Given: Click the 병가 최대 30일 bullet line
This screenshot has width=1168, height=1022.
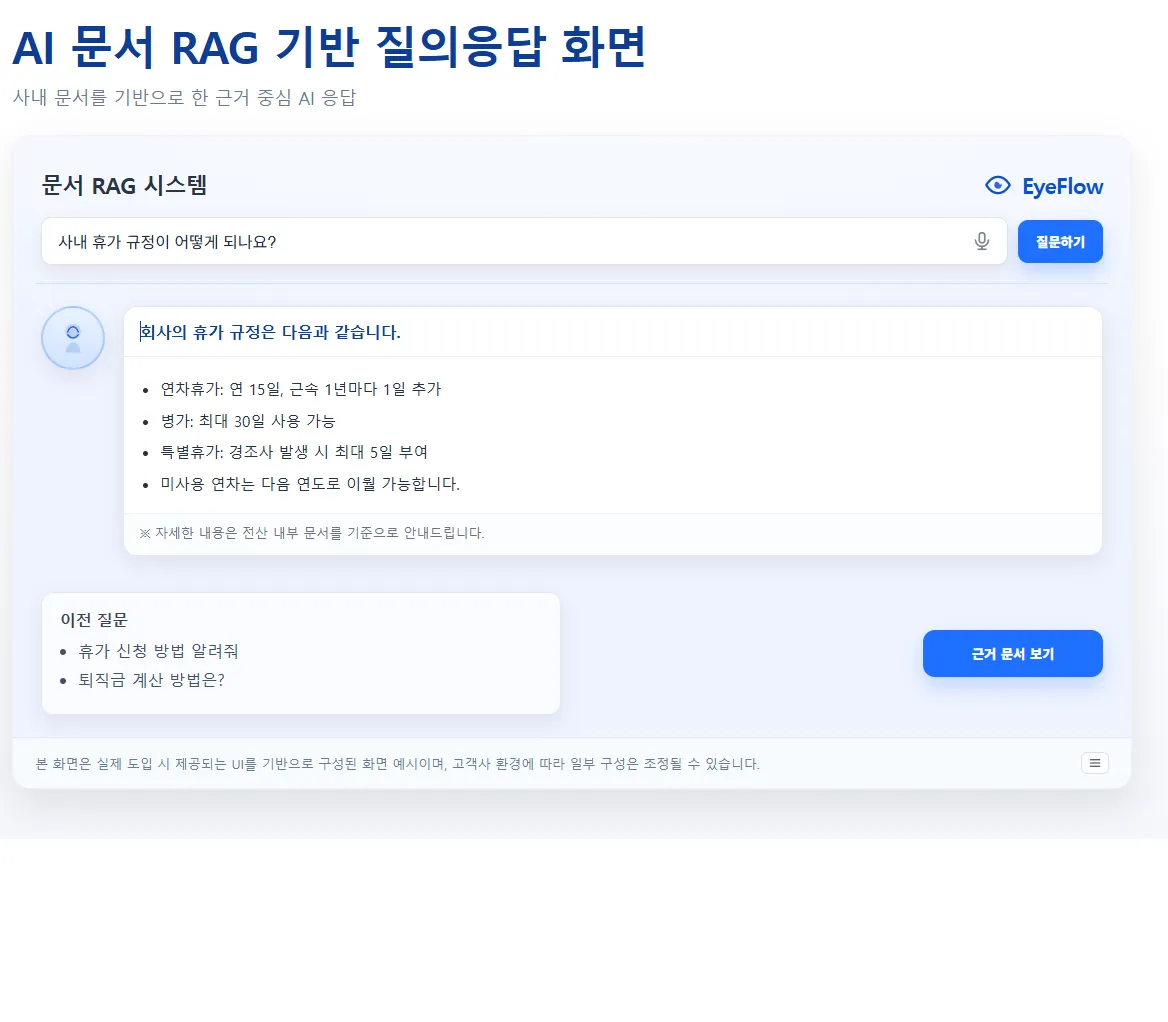Looking at the screenshot, I should [x=248, y=421].
